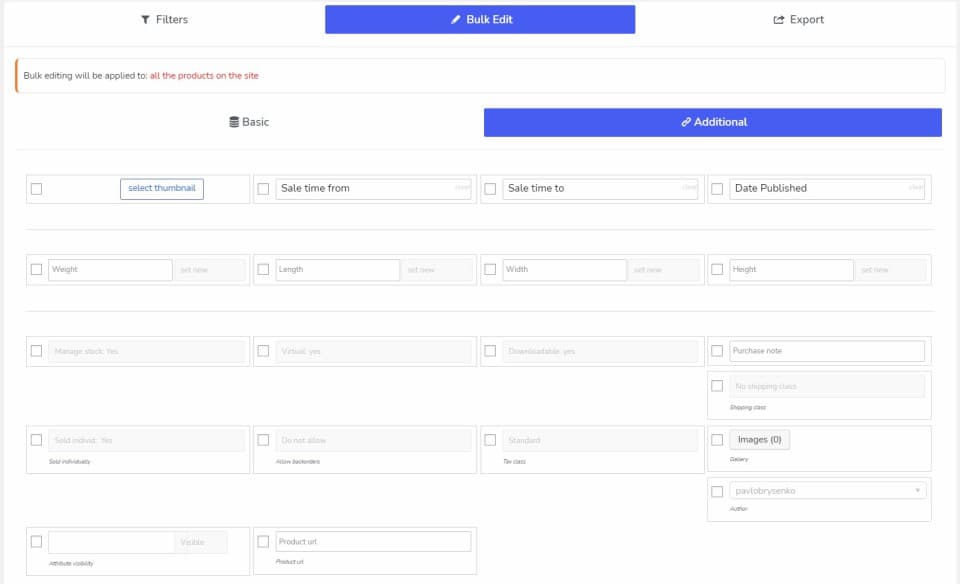This screenshot has height=584, width=960.
Task: Open the Virtual yes dropdown
Action: [x=373, y=351]
